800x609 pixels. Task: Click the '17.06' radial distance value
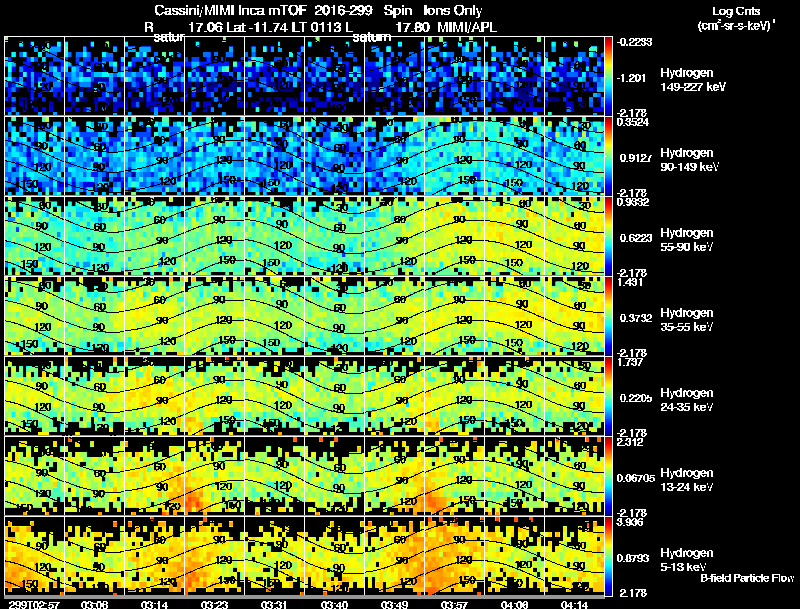[x=206, y=28]
